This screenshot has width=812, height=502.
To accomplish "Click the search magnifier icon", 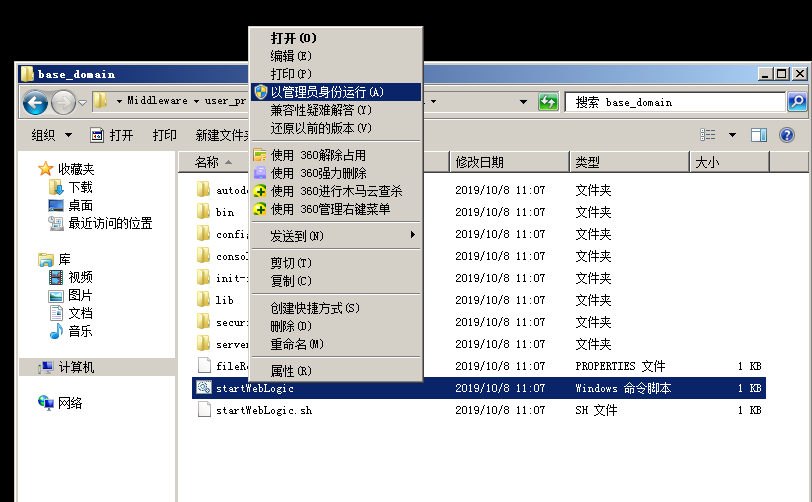I will click(797, 102).
